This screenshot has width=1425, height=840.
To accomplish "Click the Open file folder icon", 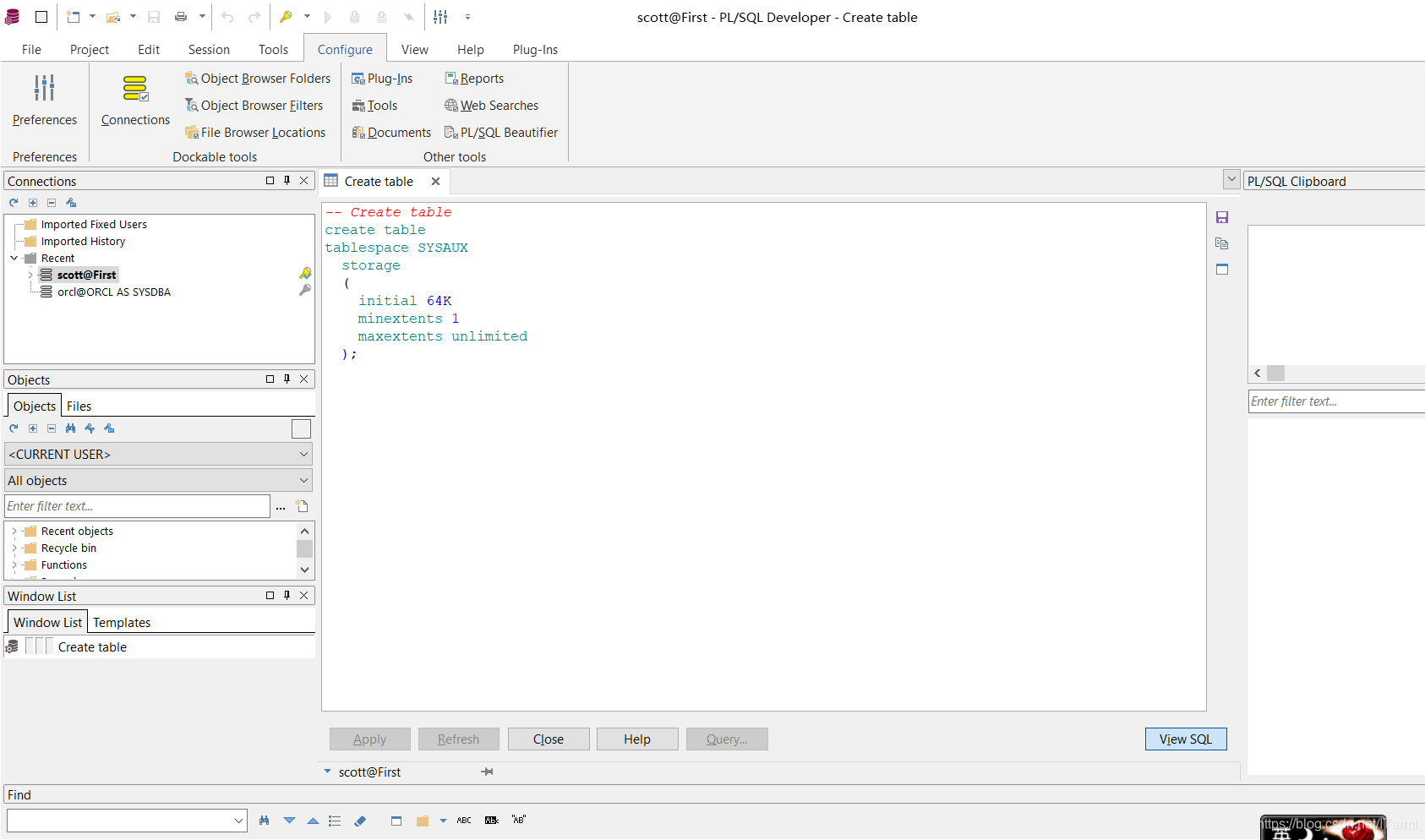I will pos(112,17).
